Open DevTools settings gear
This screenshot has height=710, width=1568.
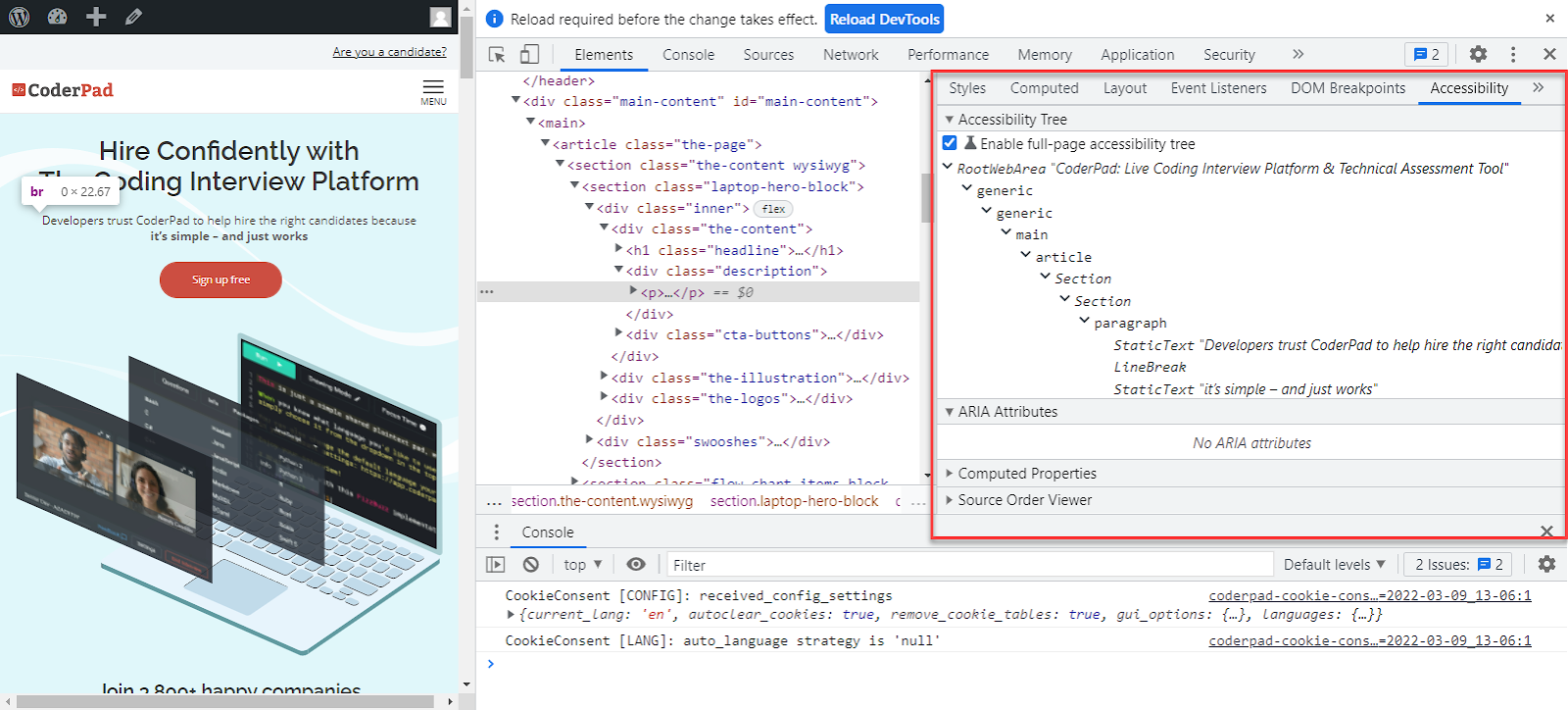[x=1478, y=55]
